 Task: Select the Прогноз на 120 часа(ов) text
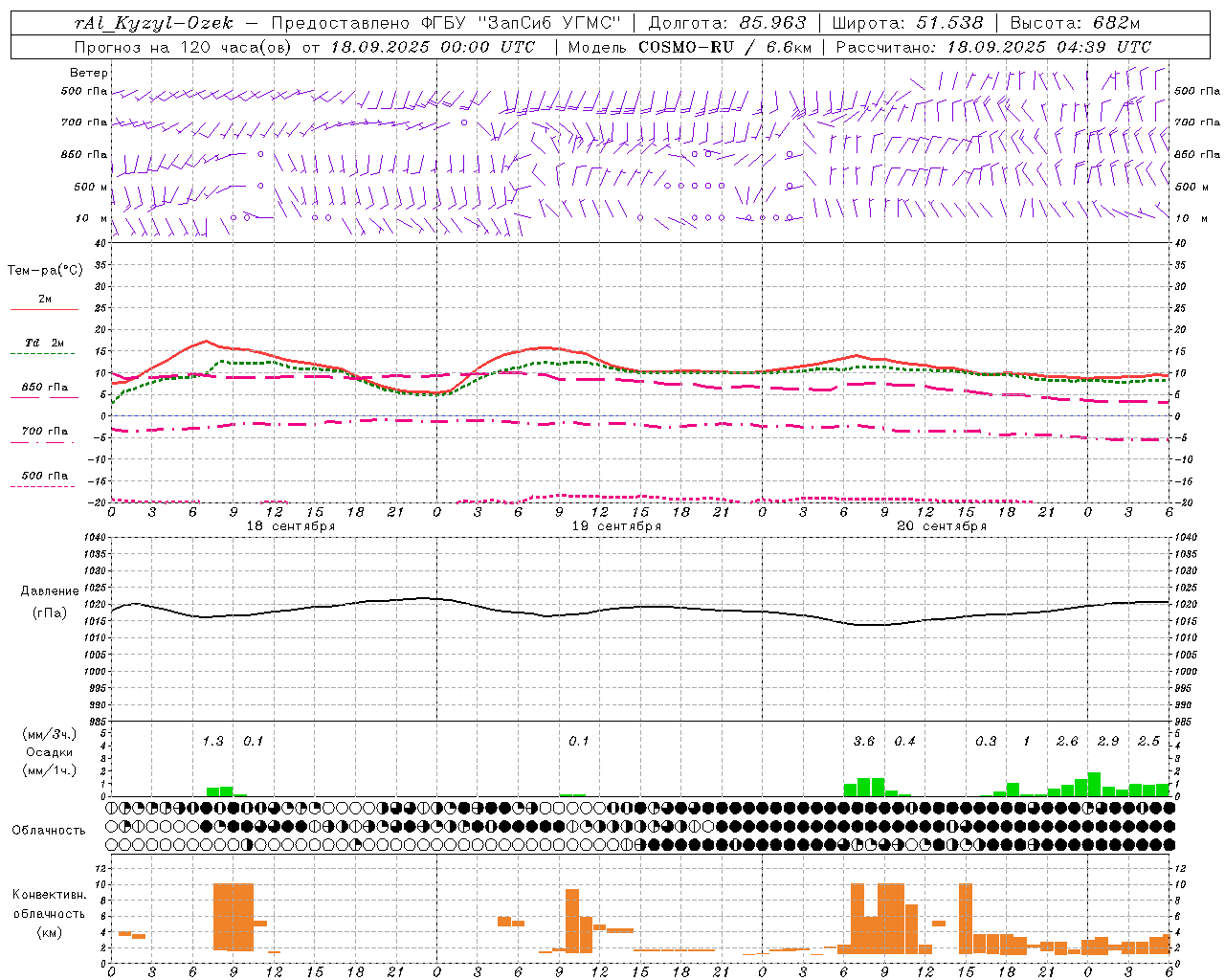tap(185, 47)
